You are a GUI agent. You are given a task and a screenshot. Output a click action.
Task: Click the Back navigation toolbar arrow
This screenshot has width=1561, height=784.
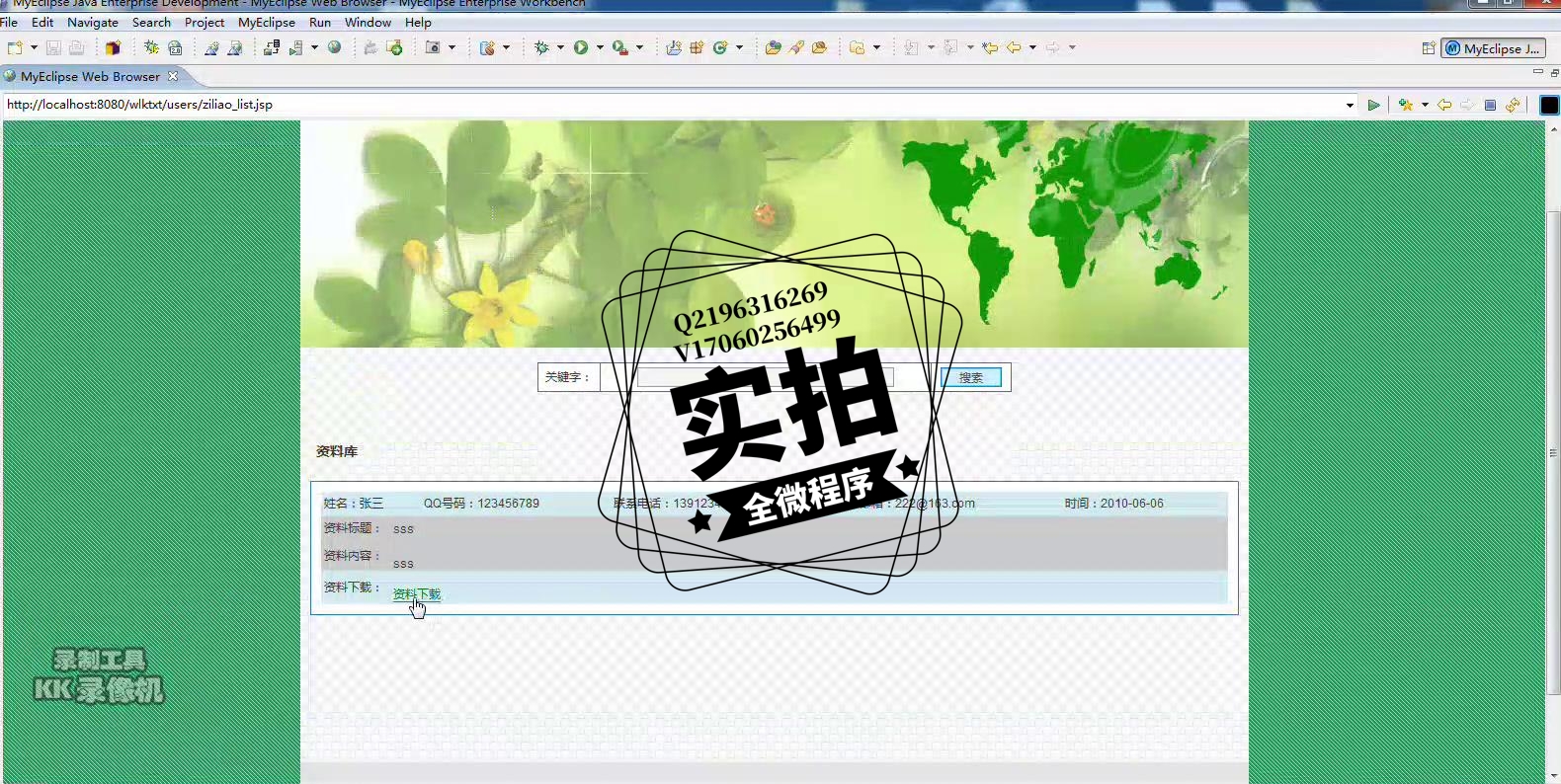[1014, 47]
